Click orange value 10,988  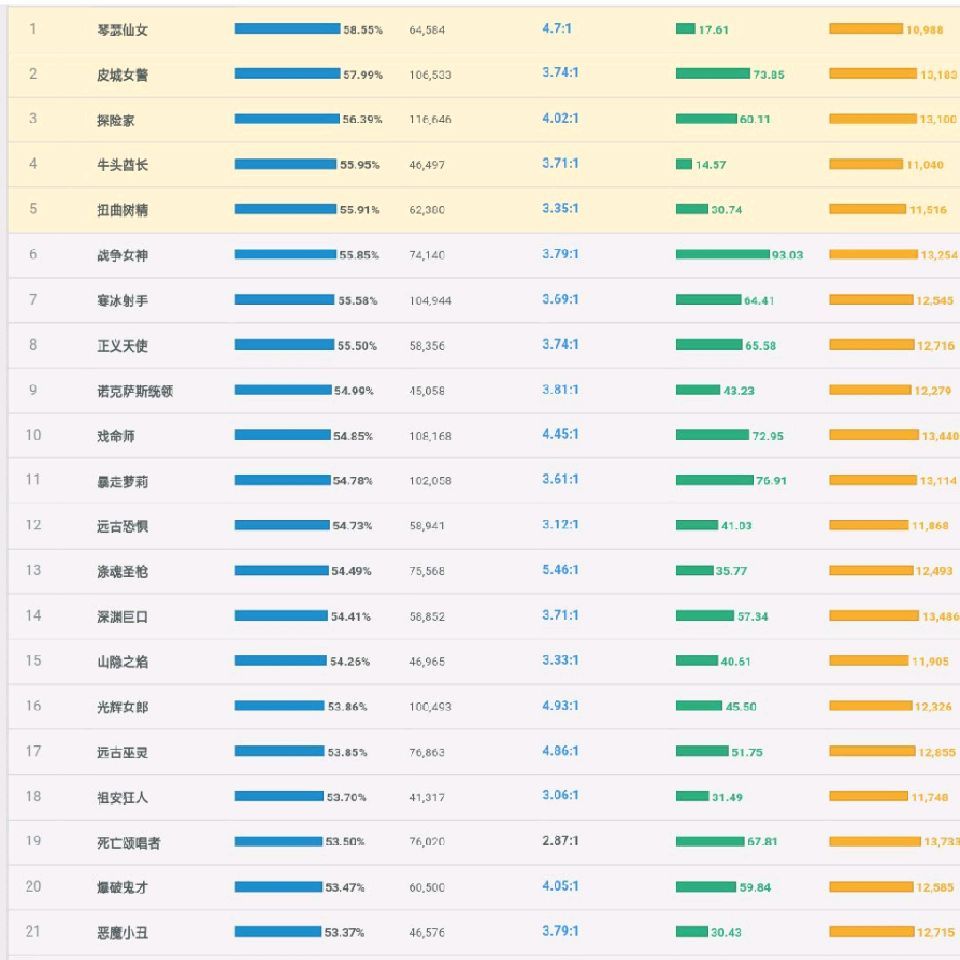point(925,30)
